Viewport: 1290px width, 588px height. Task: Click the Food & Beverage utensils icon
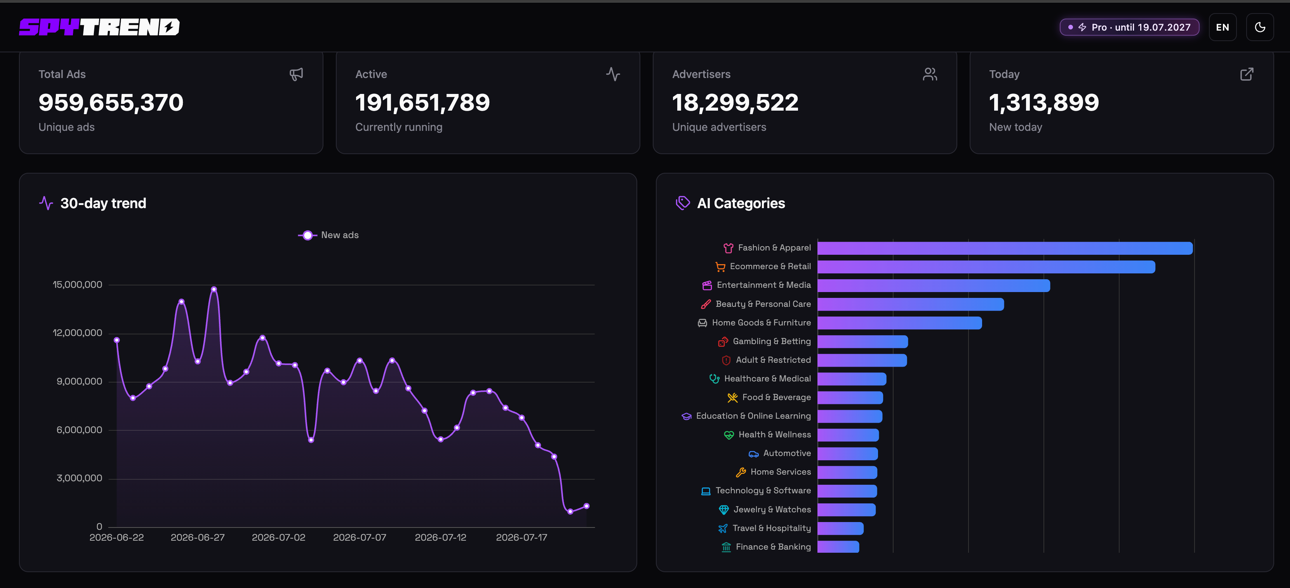pos(732,398)
